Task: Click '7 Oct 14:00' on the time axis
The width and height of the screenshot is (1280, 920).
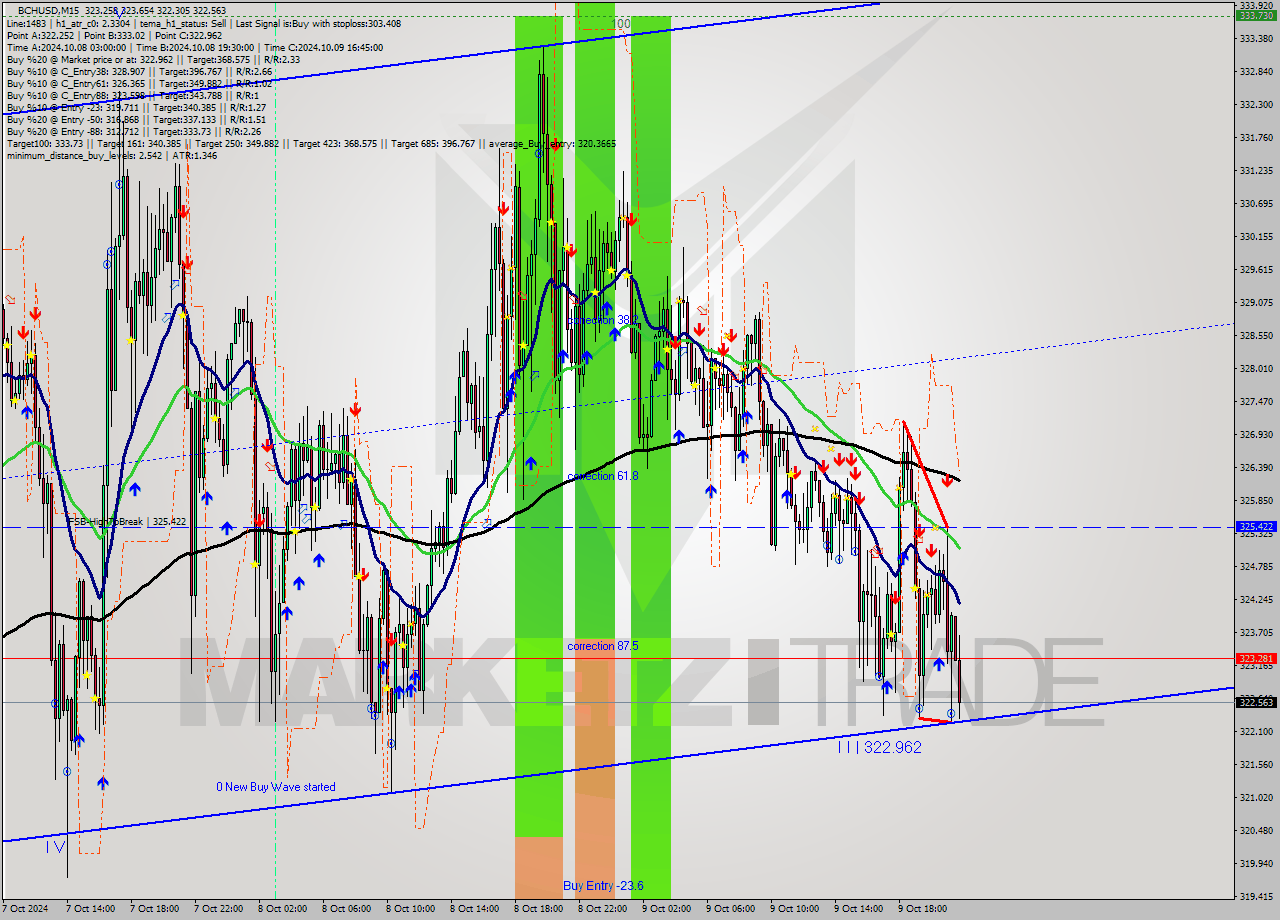Action: point(91,909)
